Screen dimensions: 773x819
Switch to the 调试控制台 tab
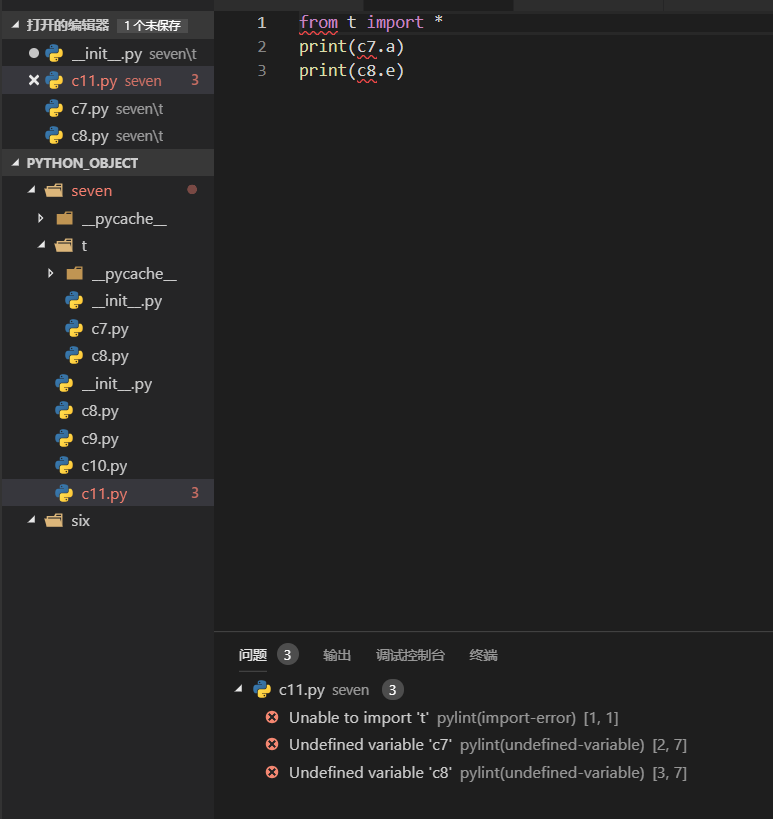(410, 656)
